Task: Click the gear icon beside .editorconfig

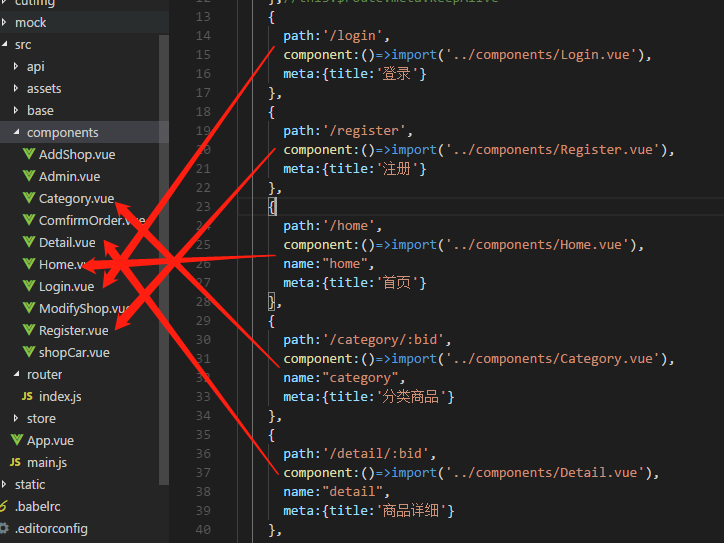Action: pyautogui.click(x=4, y=528)
